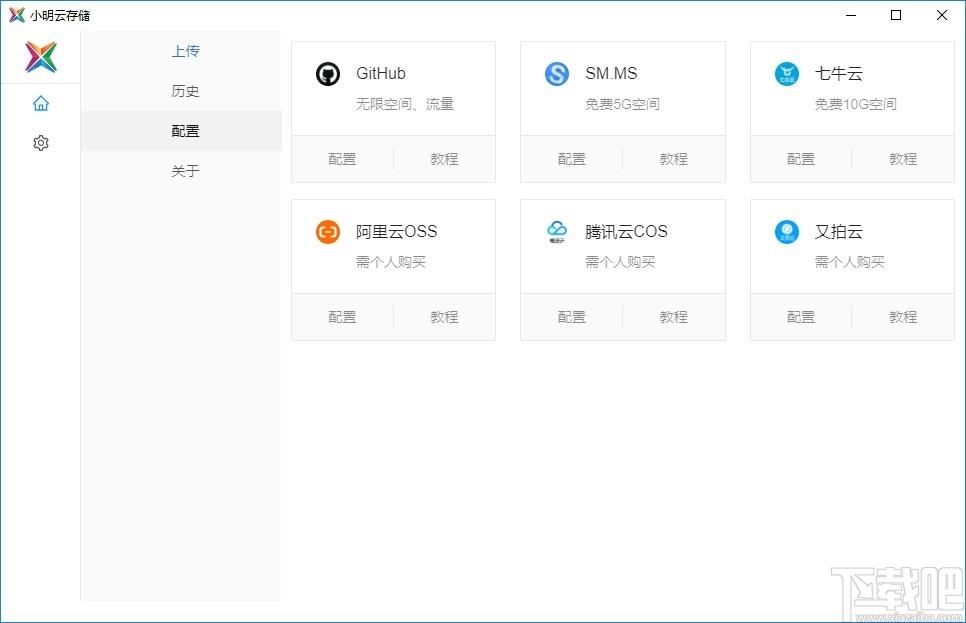Maximize the 小明云存储 window
Image resolution: width=966 pixels, height=623 pixels.
(x=896, y=15)
